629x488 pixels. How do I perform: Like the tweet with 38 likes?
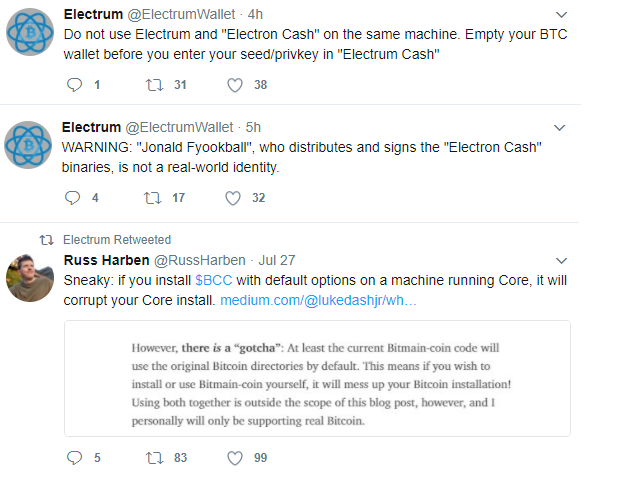pos(235,85)
